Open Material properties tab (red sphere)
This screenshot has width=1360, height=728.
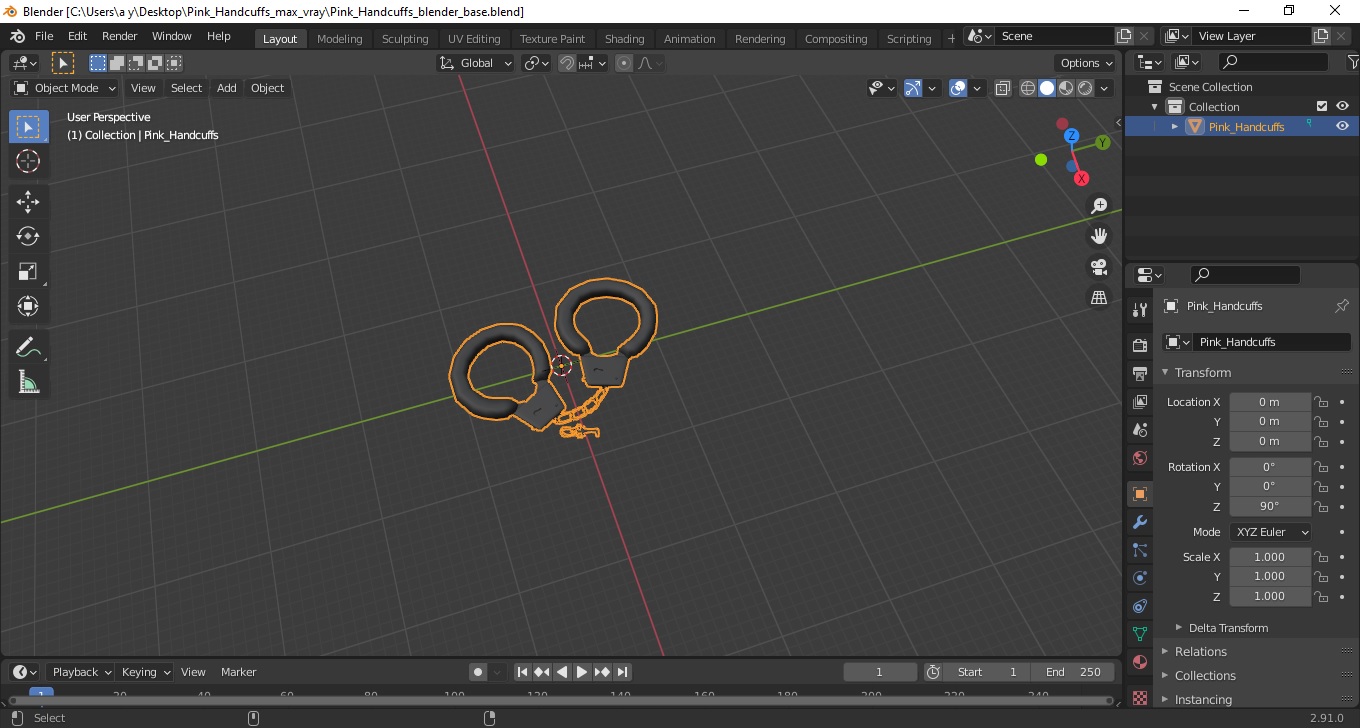[x=1140, y=662]
